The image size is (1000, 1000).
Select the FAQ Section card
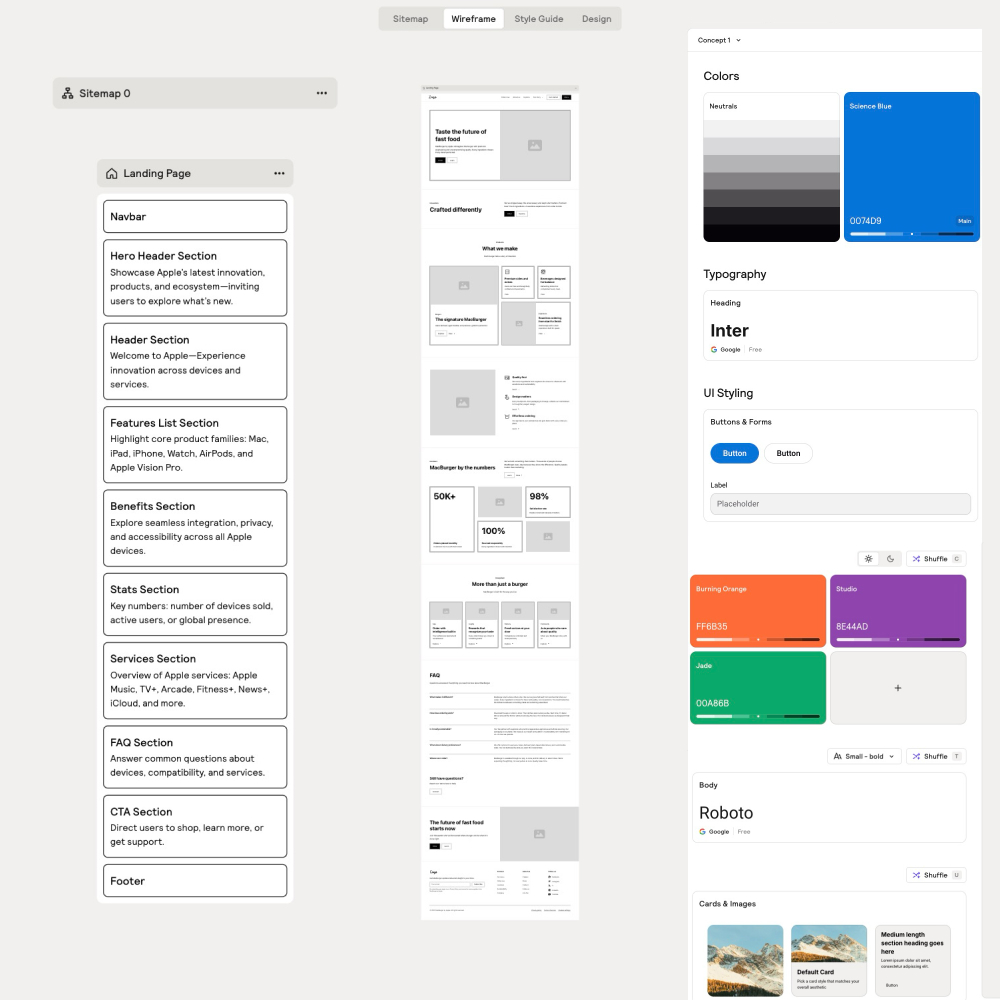click(195, 757)
